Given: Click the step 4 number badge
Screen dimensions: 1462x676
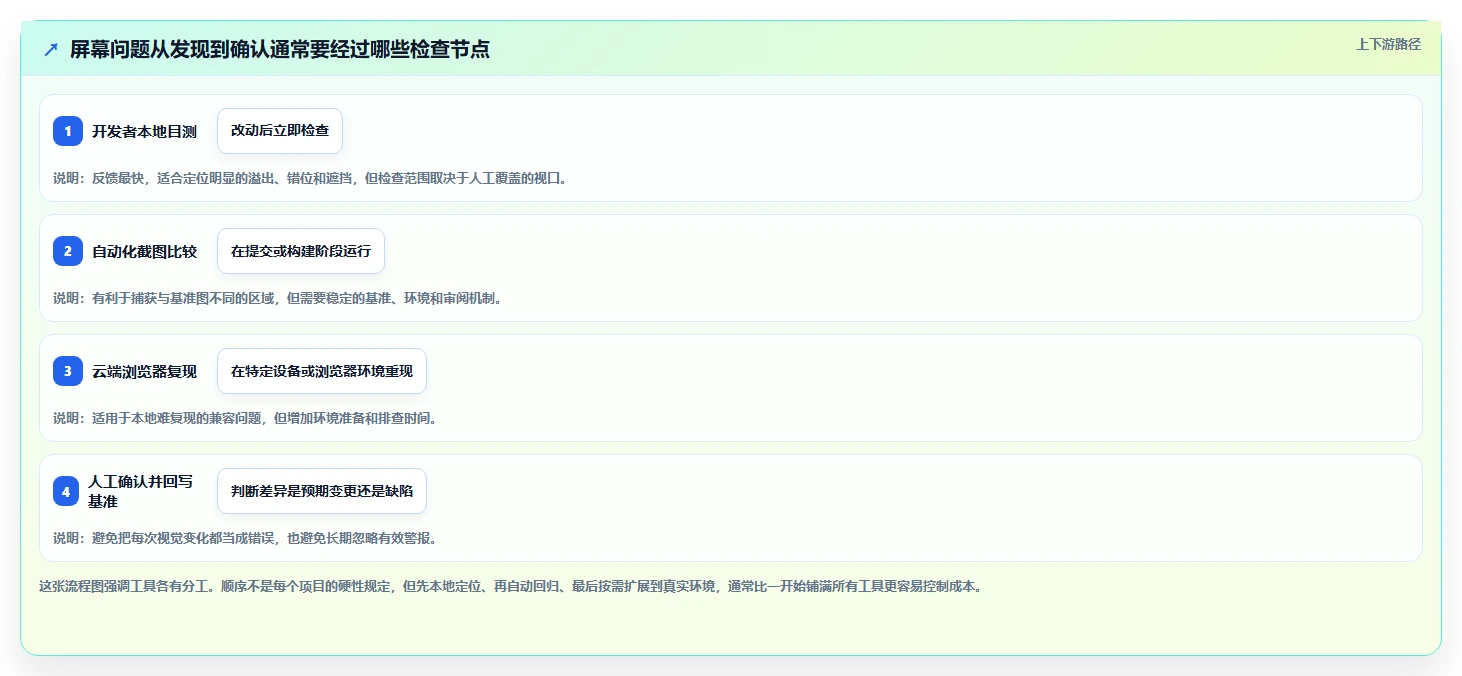Looking at the screenshot, I should click(66, 491).
